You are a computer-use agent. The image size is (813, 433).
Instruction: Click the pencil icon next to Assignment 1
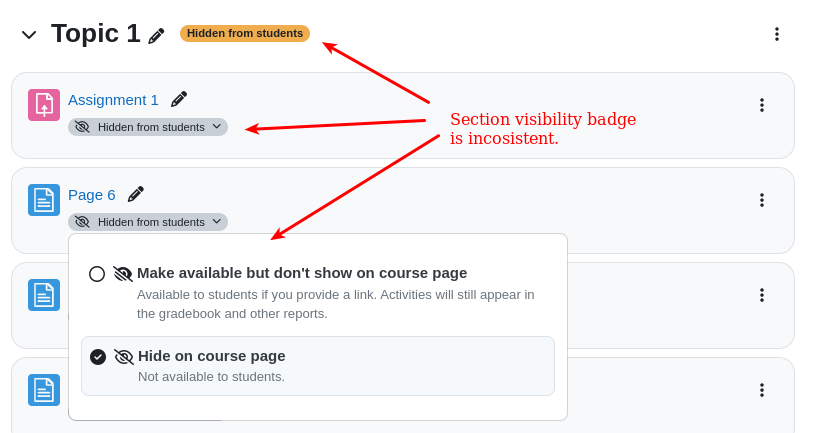179,99
